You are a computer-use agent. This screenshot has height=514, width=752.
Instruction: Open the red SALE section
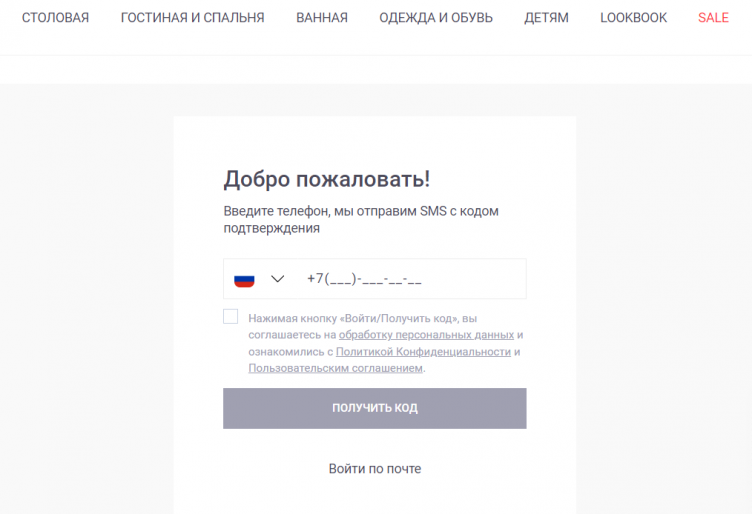tap(713, 18)
